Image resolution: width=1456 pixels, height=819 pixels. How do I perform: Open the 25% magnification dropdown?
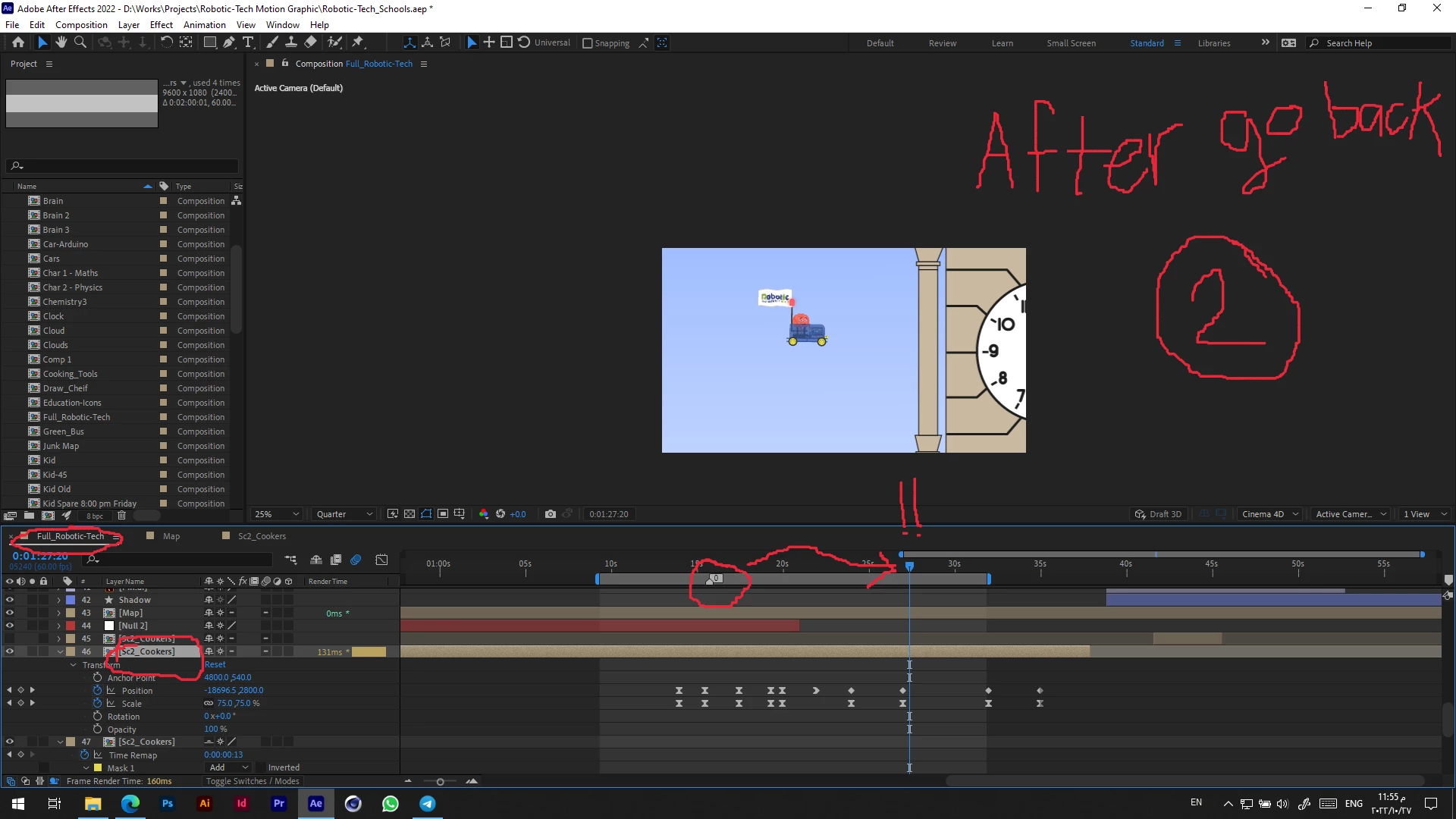(x=278, y=514)
